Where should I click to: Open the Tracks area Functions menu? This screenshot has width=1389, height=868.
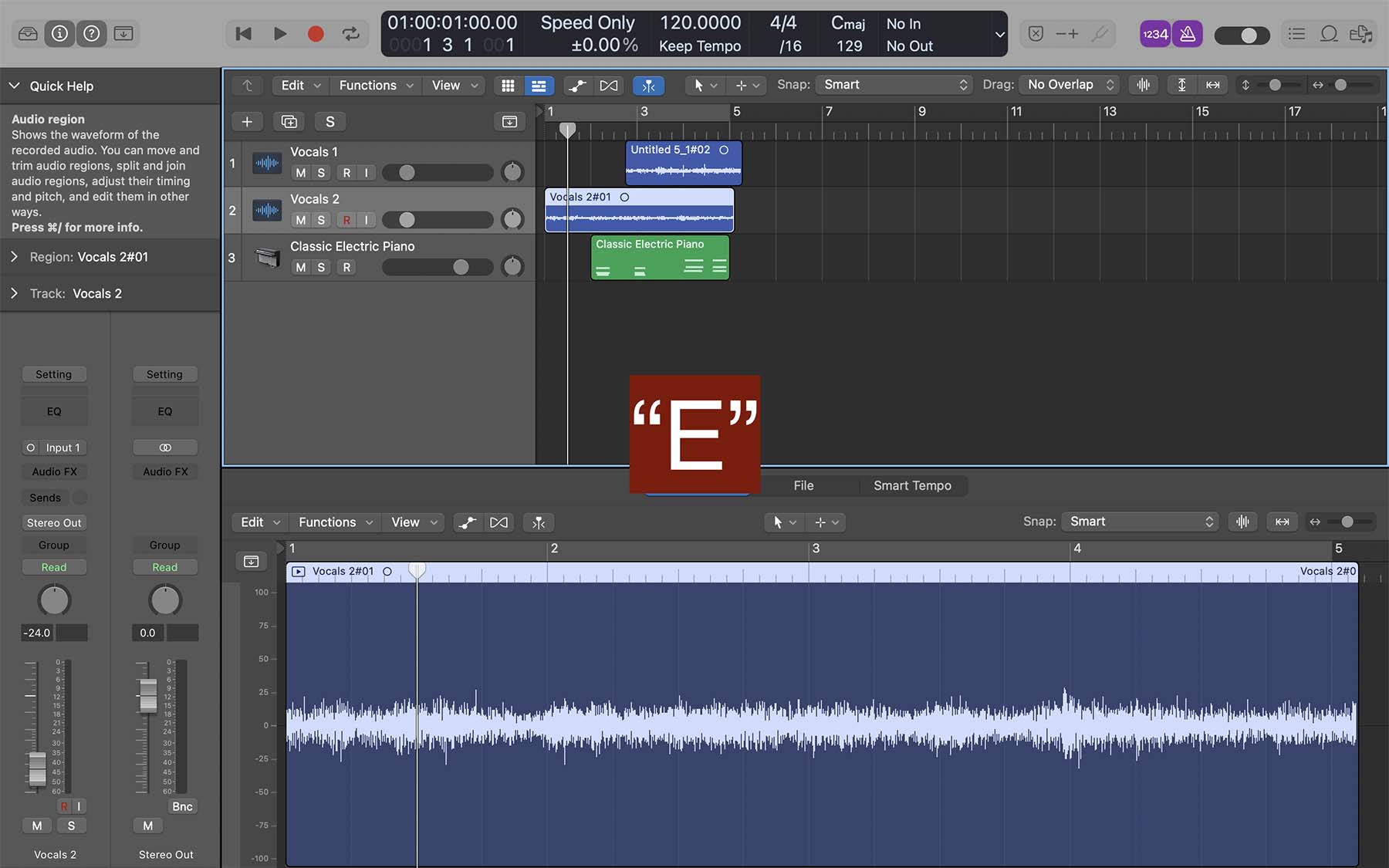pos(376,85)
